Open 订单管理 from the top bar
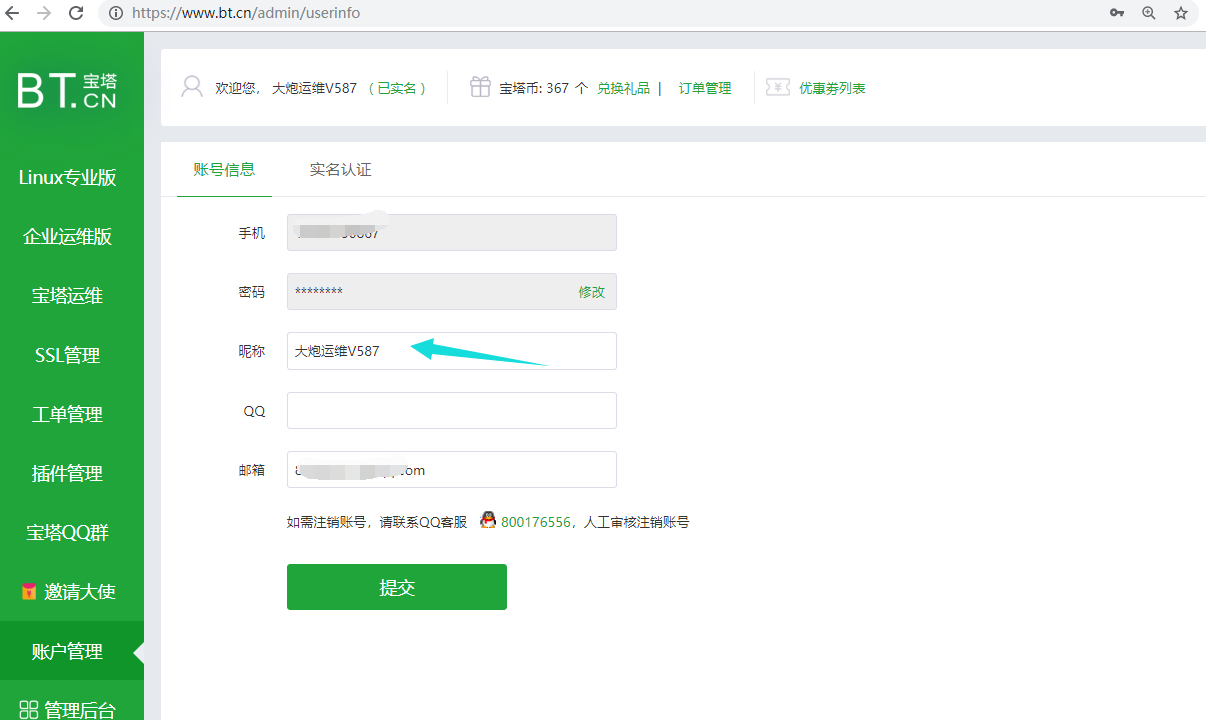The image size is (1206, 720). pyautogui.click(x=703, y=87)
